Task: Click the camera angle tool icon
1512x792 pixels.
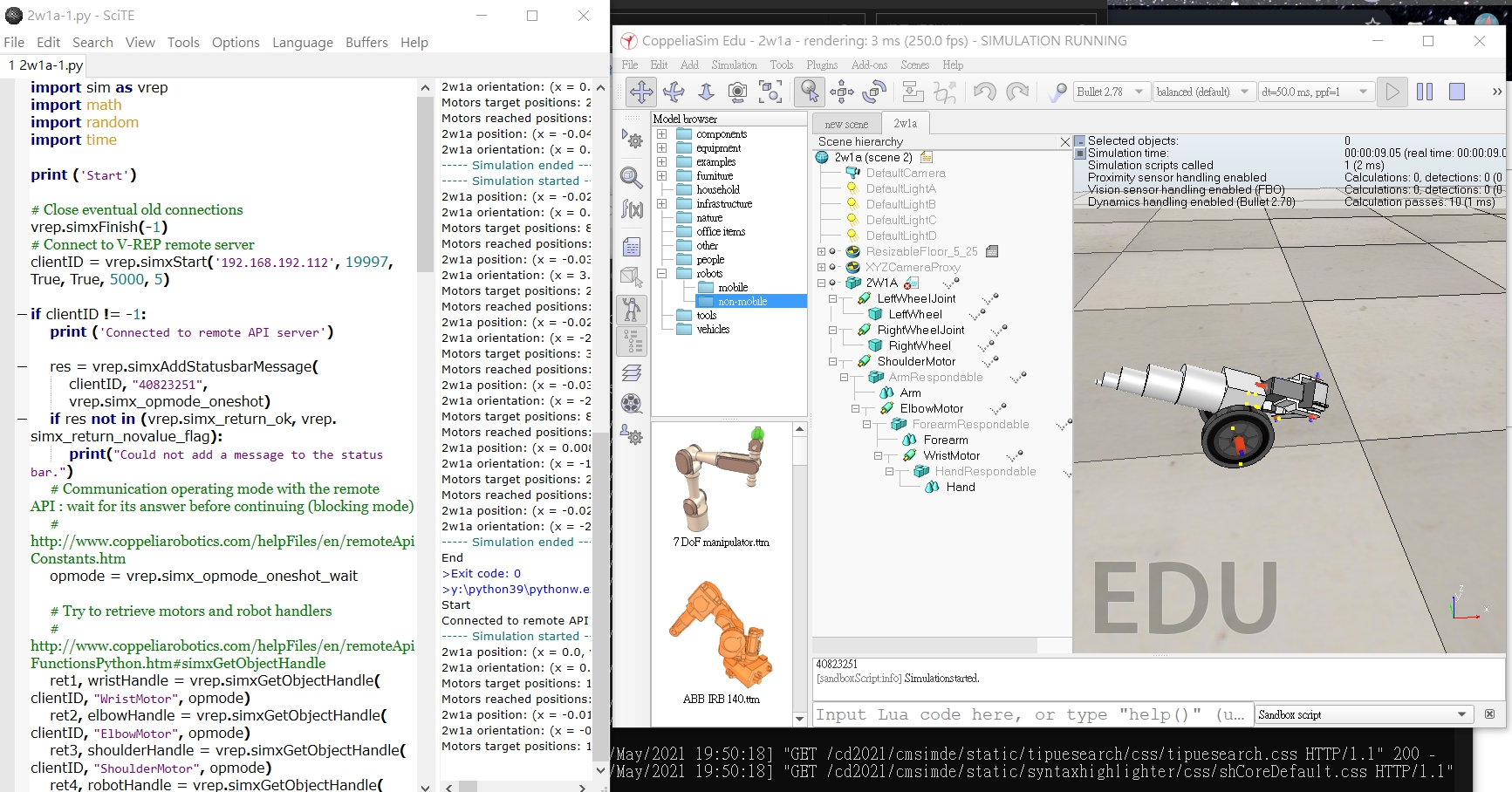Action: 737,92
